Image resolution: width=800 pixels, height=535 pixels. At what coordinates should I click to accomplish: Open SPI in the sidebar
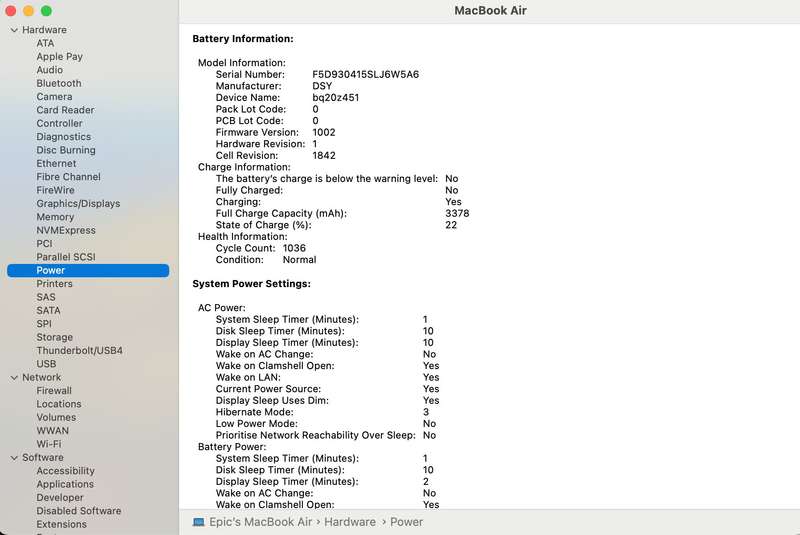44,323
